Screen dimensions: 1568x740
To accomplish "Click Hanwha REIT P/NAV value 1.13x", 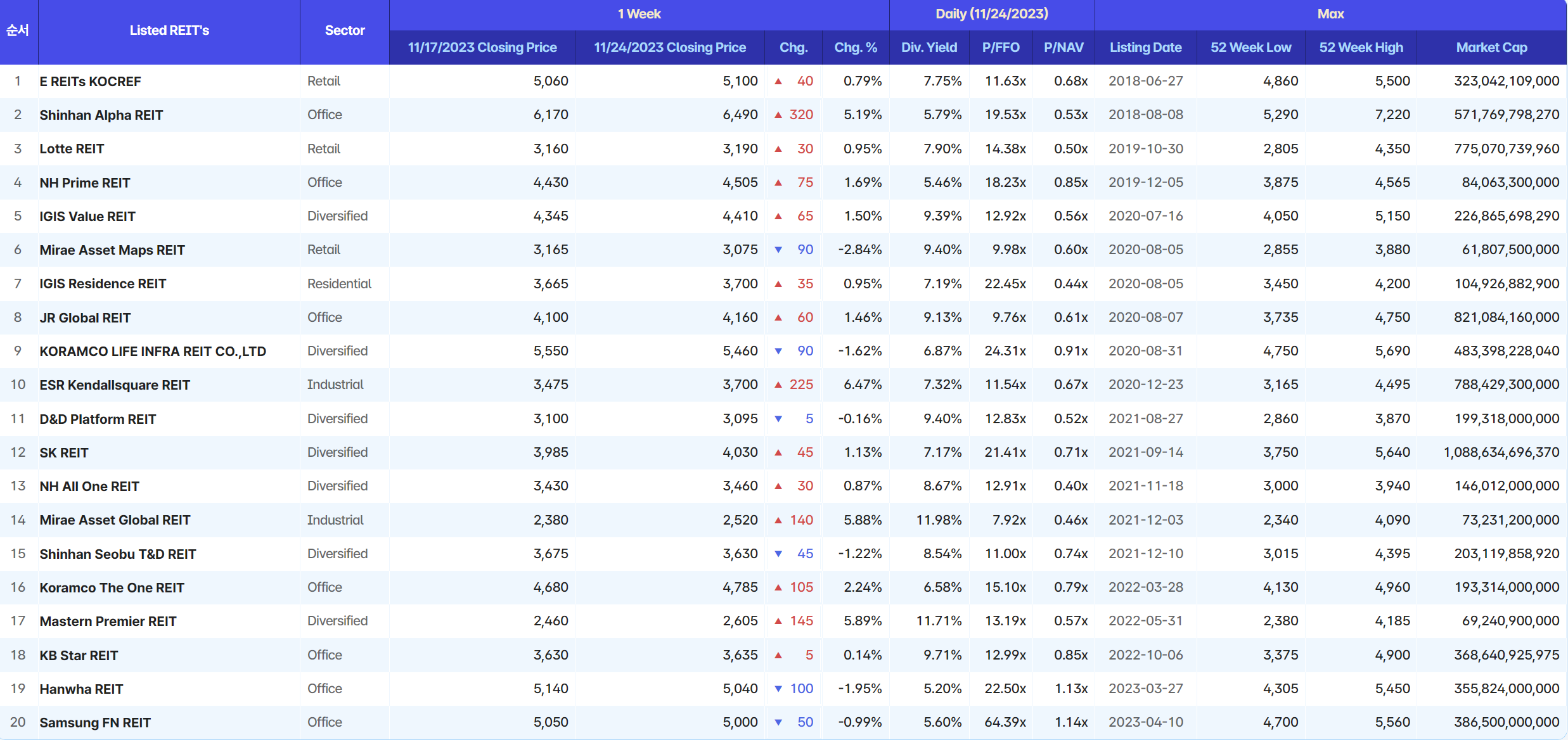I will 1071,689.
